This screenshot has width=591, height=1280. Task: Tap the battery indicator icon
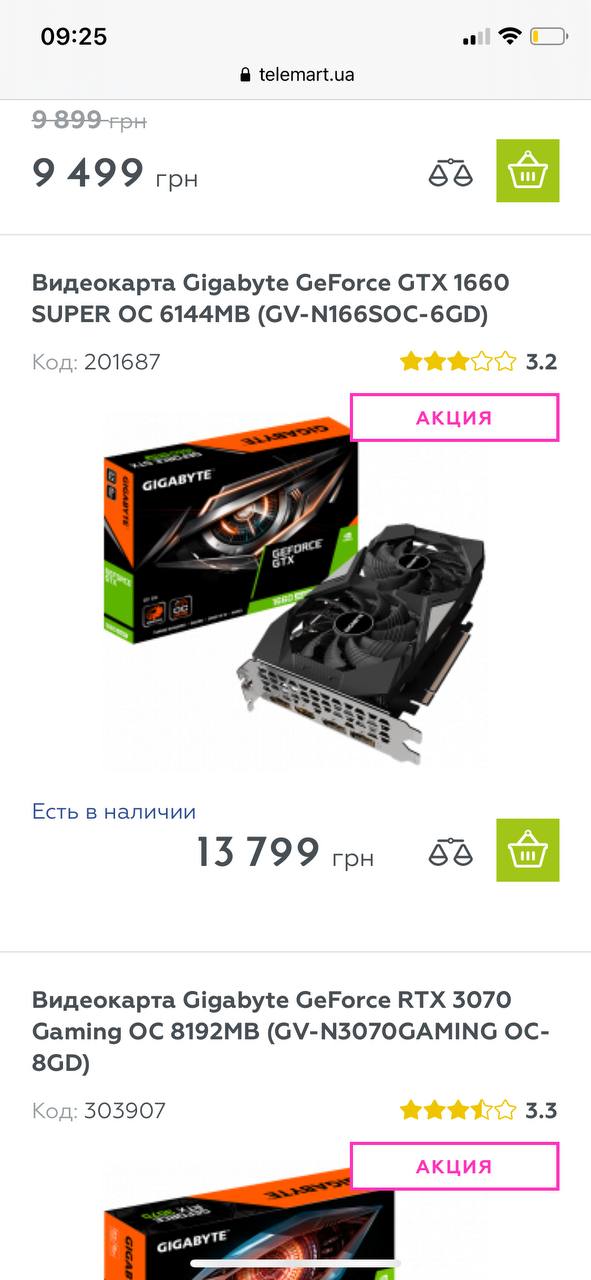550,37
